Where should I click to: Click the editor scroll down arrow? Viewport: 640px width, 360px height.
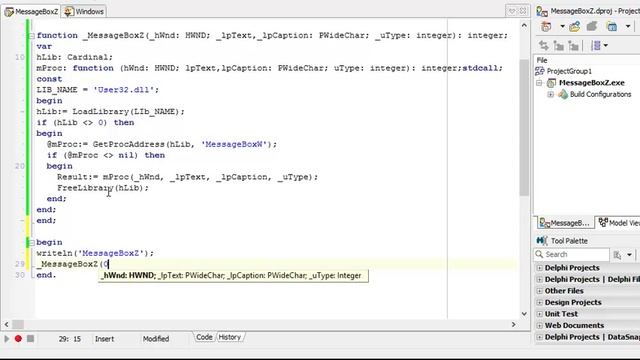click(524, 313)
